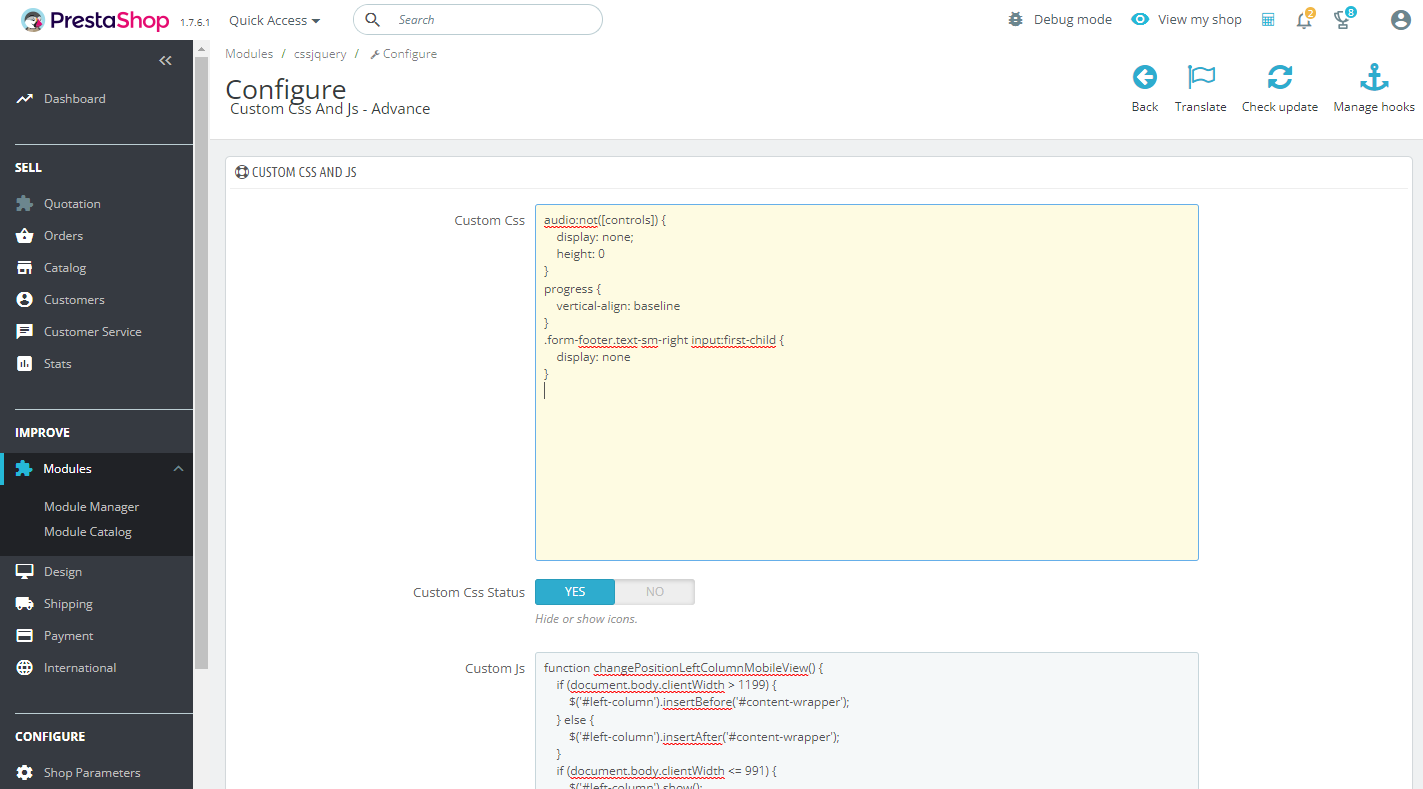Click the Stats bar chart icon
Viewport: 1423px width, 789px height.
[25, 364]
